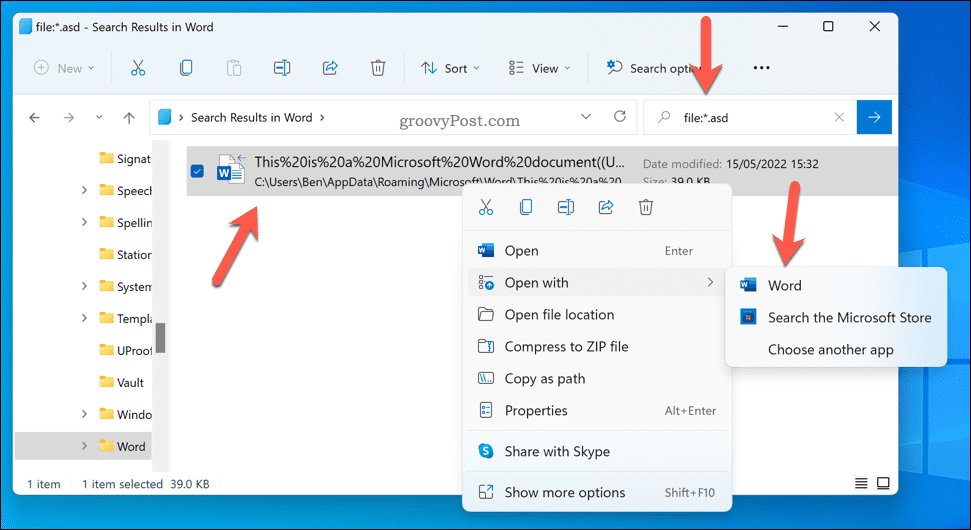The image size is (971, 530).
Task: Clear the search box with the X
Action: (839, 117)
